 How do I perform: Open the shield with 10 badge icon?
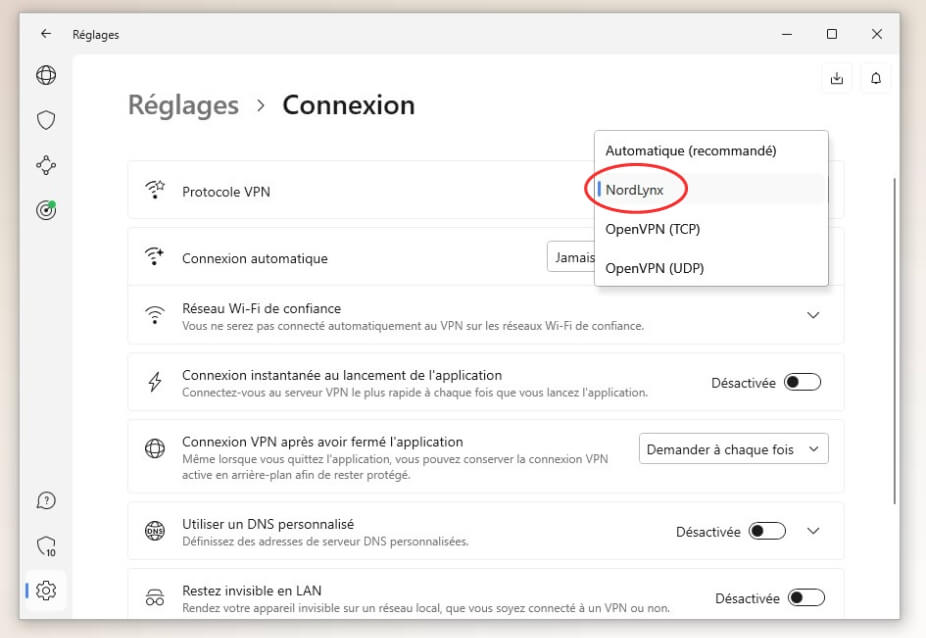point(46,546)
